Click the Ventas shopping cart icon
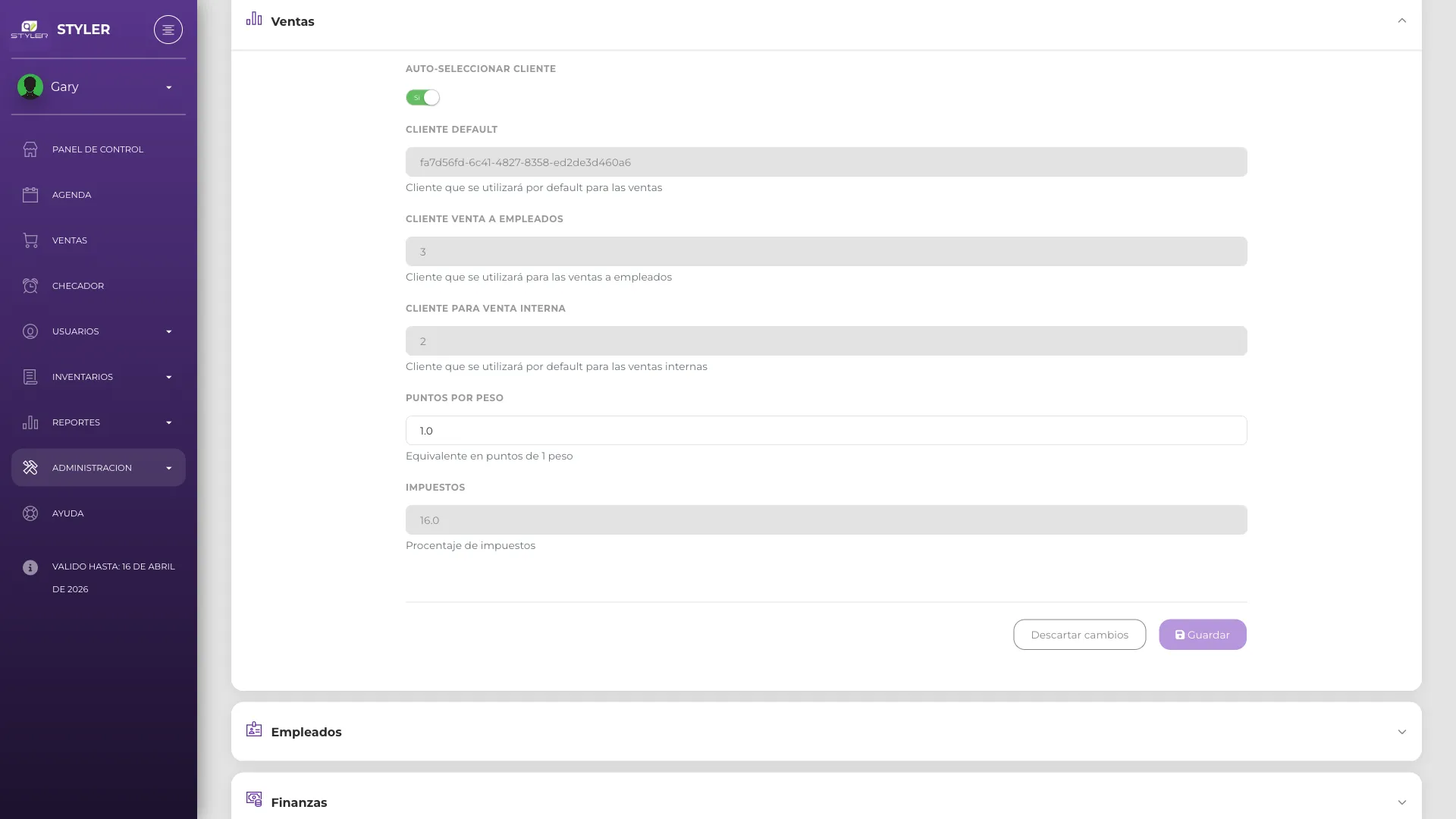 click(30, 240)
